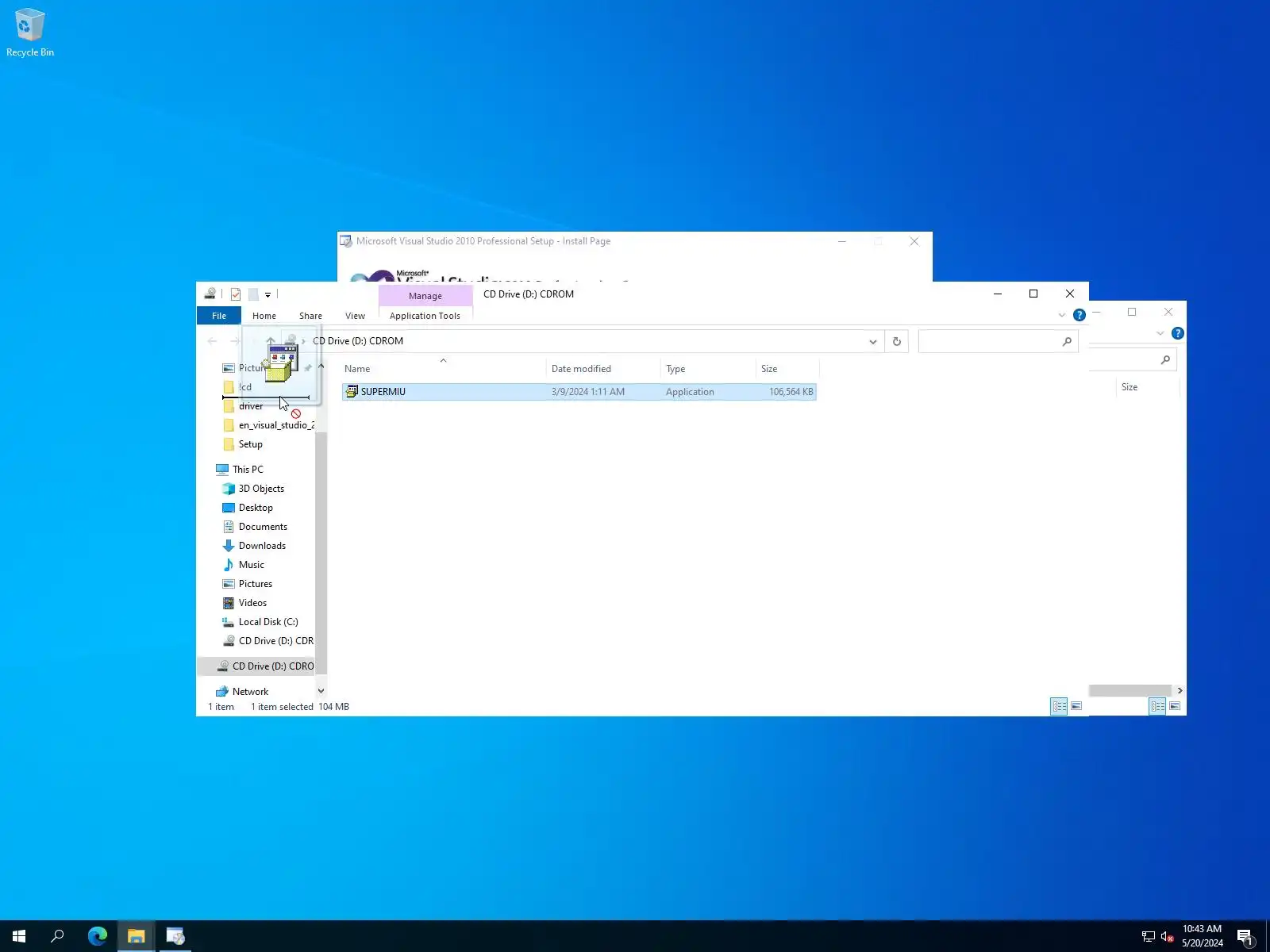
Task: Click the Properties quick access toolbar icon
Action: click(236, 294)
